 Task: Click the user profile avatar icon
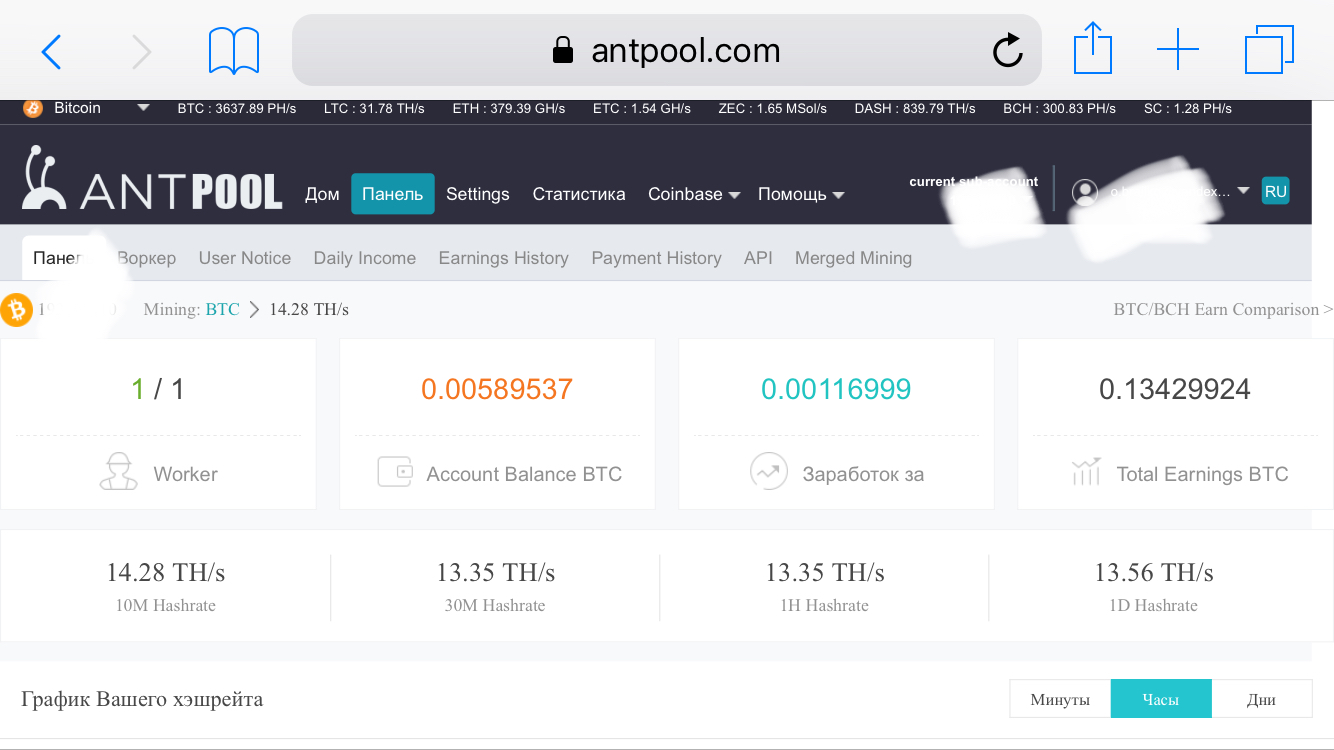tap(1085, 192)
